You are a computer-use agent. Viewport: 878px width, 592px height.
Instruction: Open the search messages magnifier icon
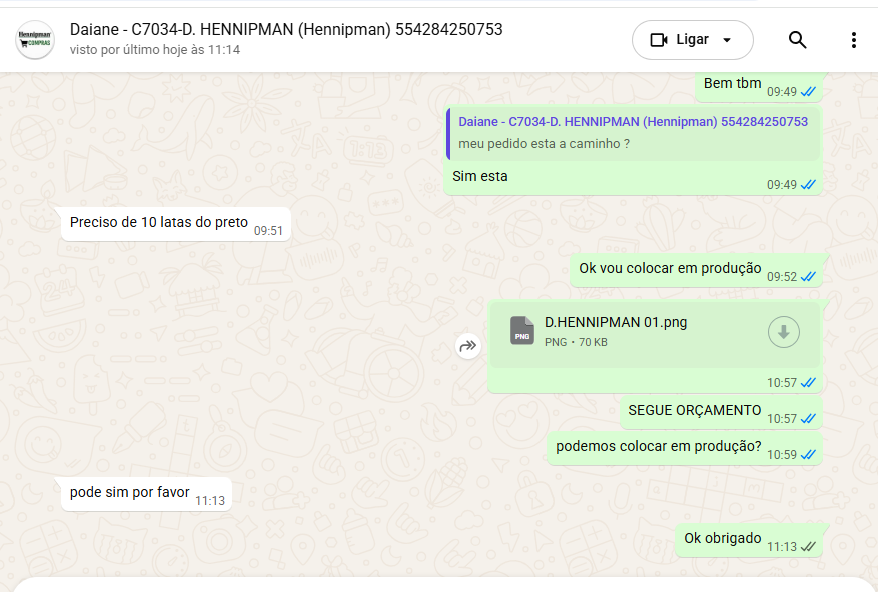tap(797, 40)
